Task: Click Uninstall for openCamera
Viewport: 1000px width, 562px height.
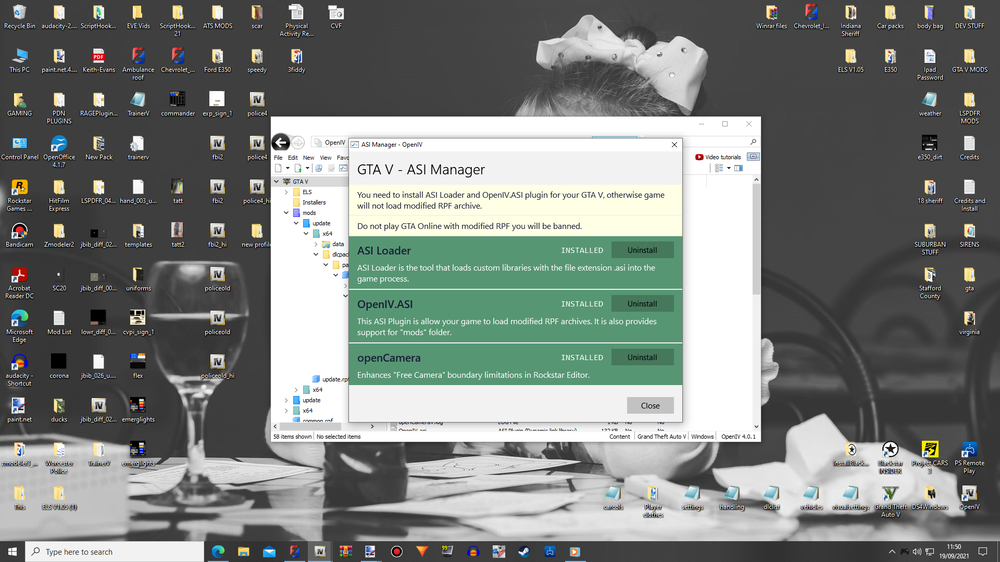Action: pyautogui.click(x=642, y=357)
